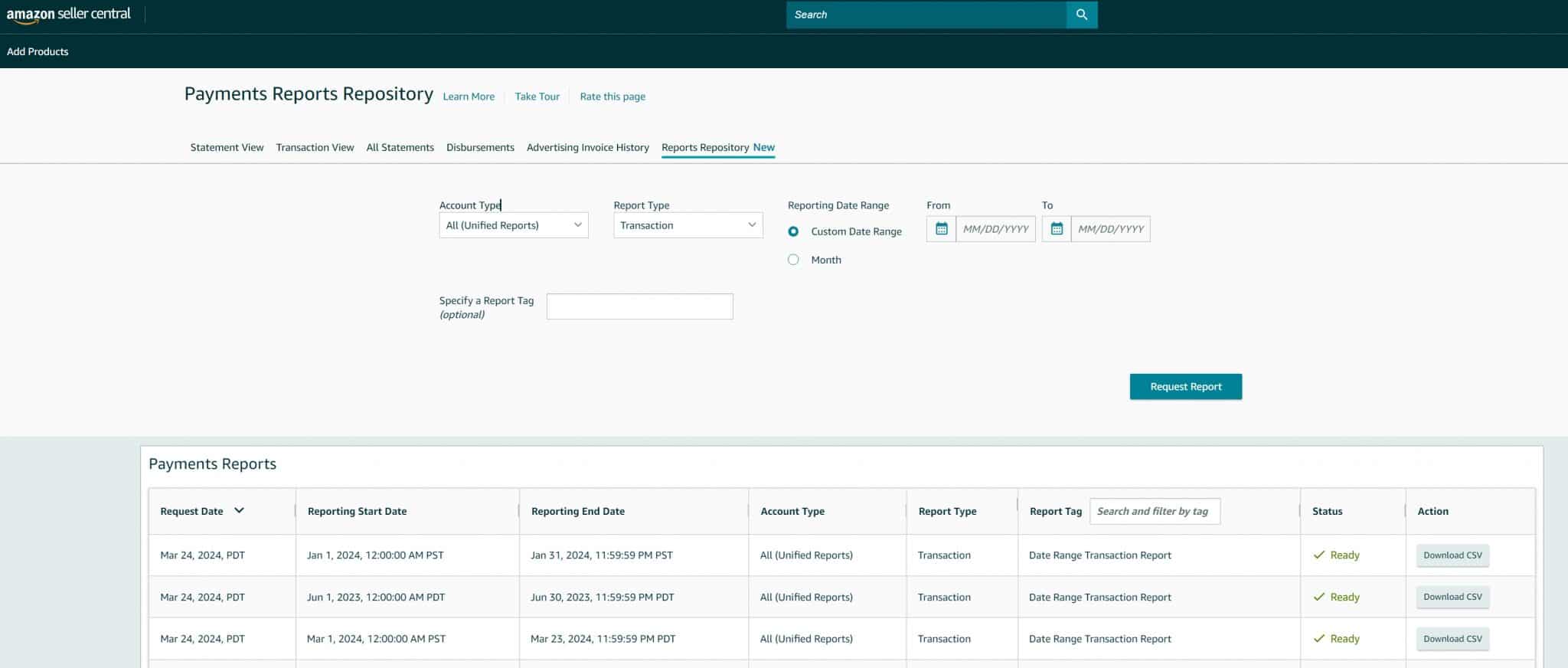Select Custom Date Range radio button
The image size is (1568, 668).
pos(793,231)
